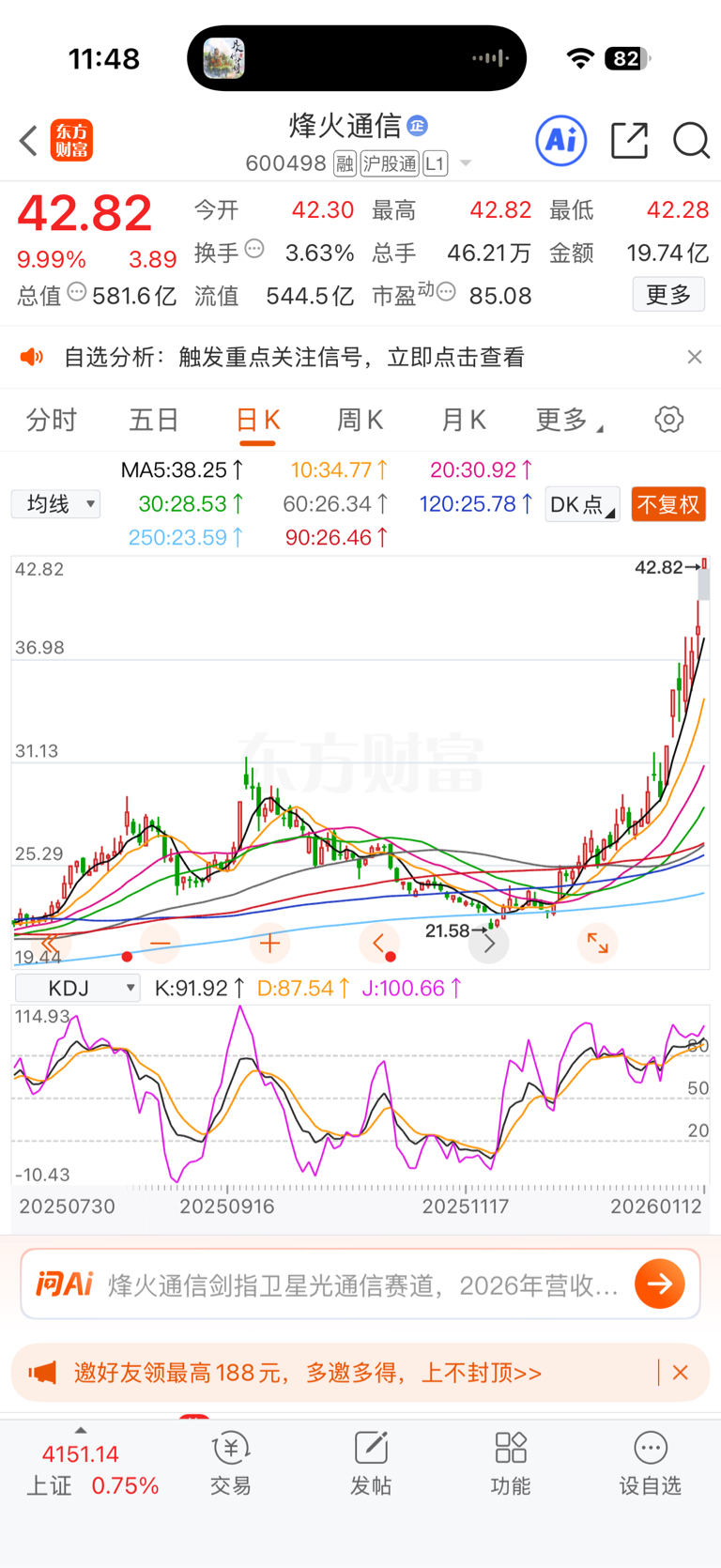The height and width of the screenshot is (1568, 721).
Task: Tap the L1 level tag
Action: (x=435, y=164)
